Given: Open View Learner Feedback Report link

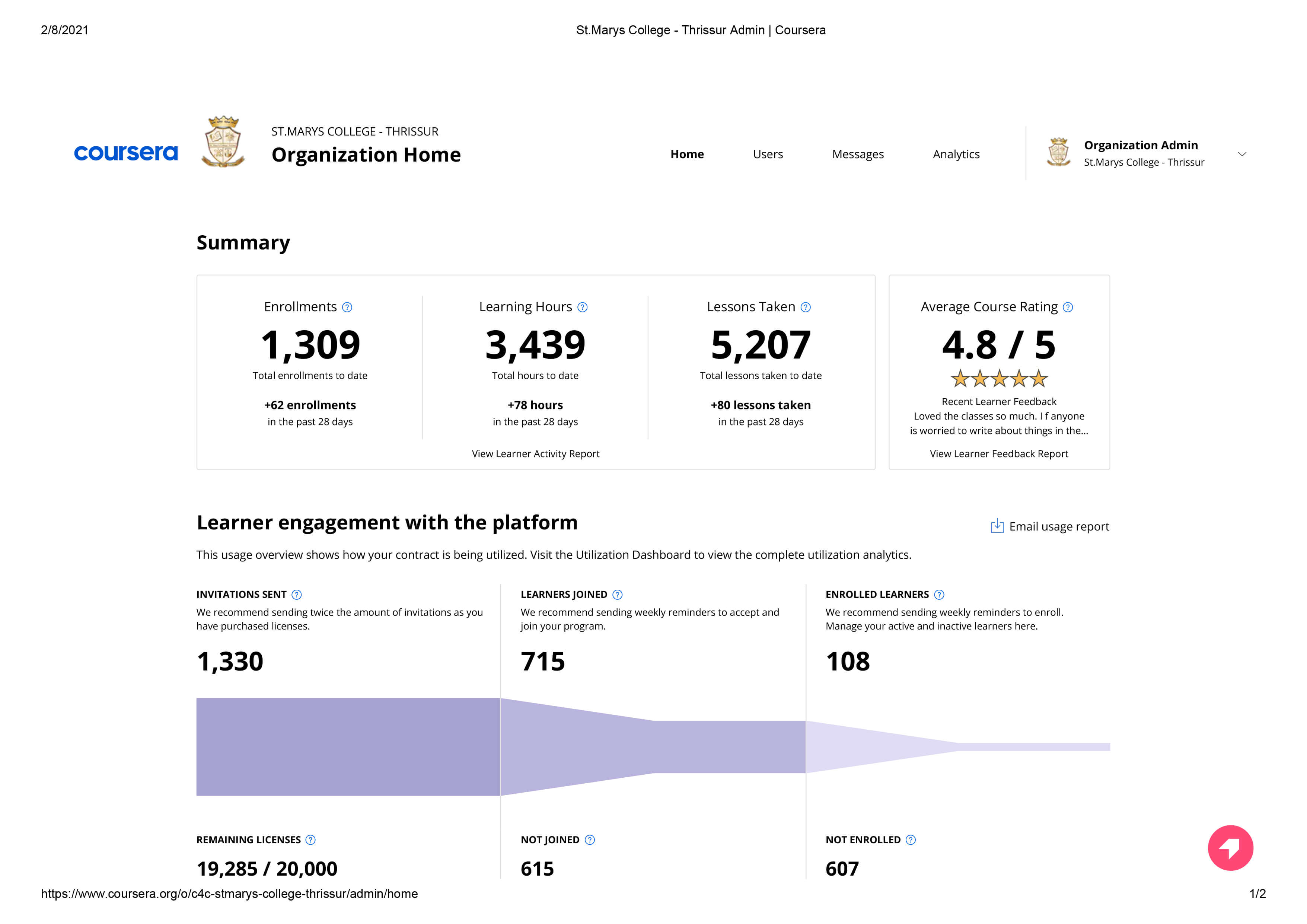Looking at the screenshot, I should click(x=999, y=454).
